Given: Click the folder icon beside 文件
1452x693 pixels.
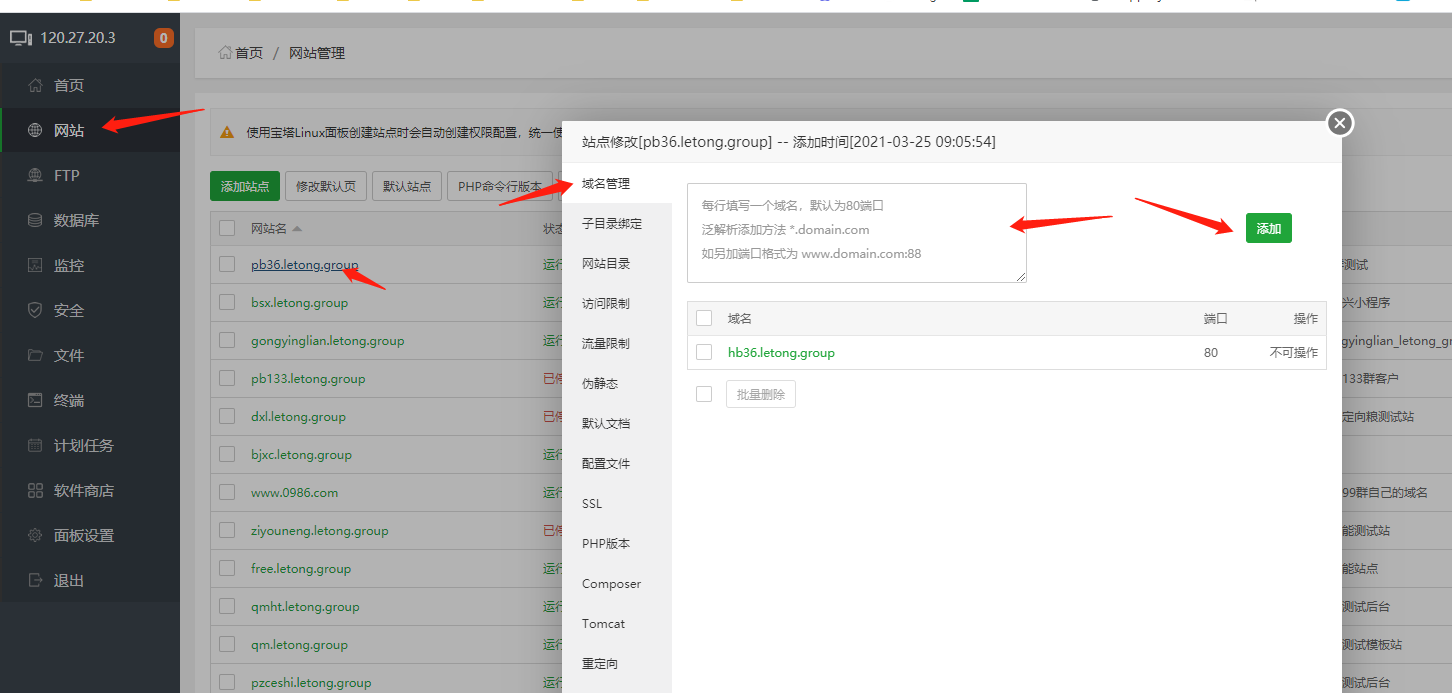Looking at the screenshot, I should pos(35,355).
